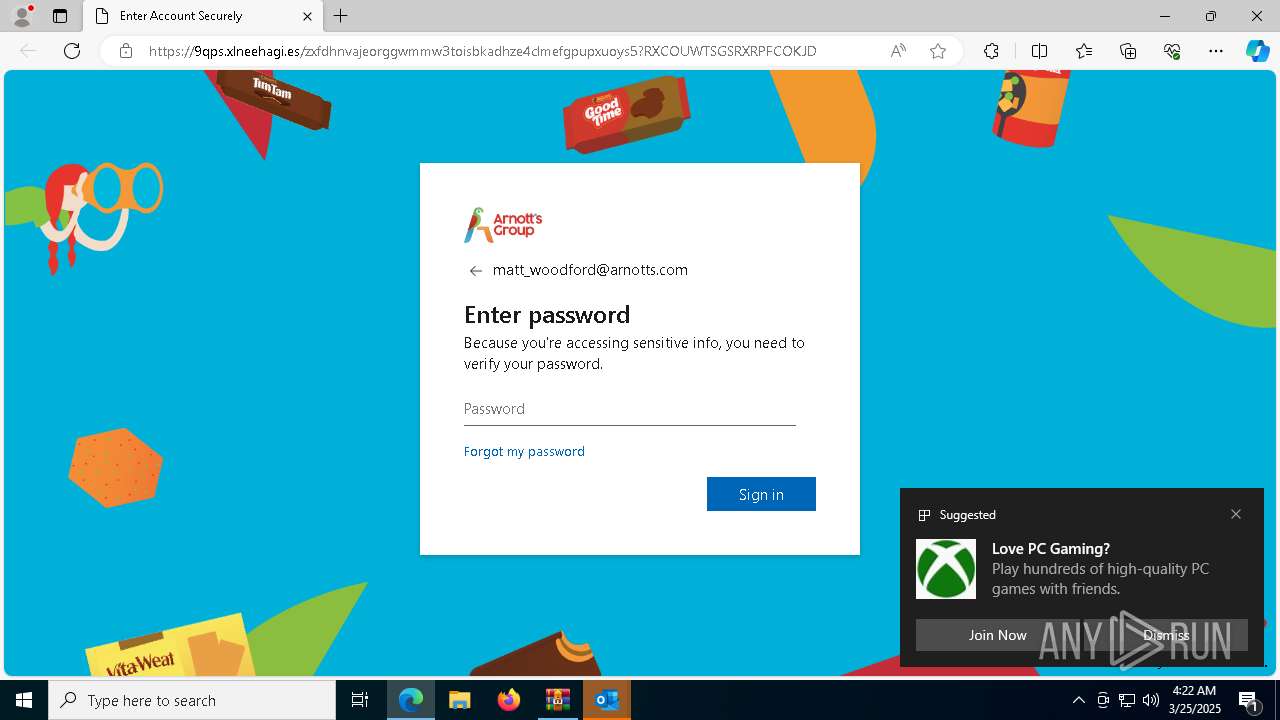Open the tab actions menu icon
Screen dimensions: 1280x720
pos(60,16)
